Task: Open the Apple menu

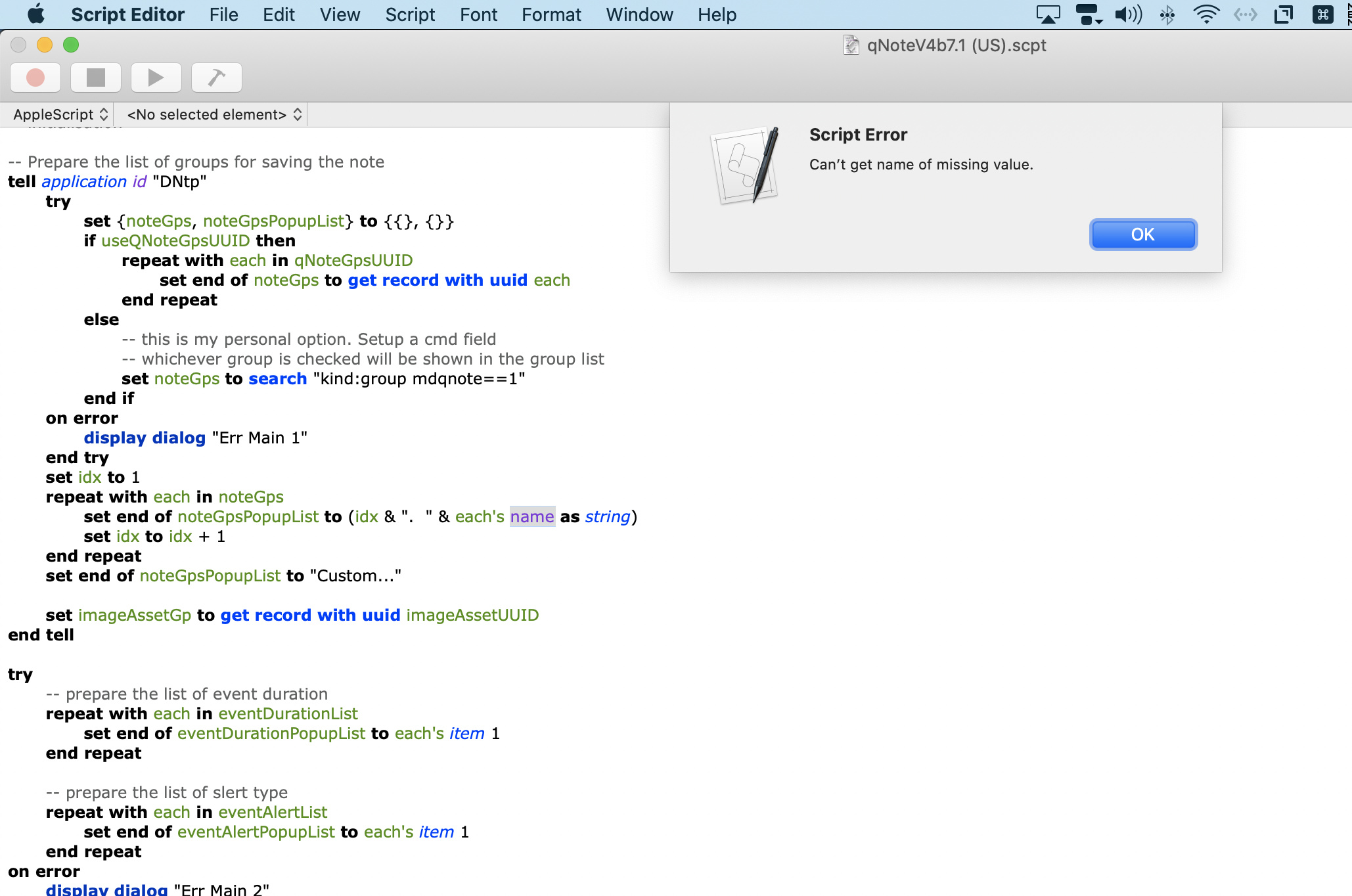Action: 36,14
